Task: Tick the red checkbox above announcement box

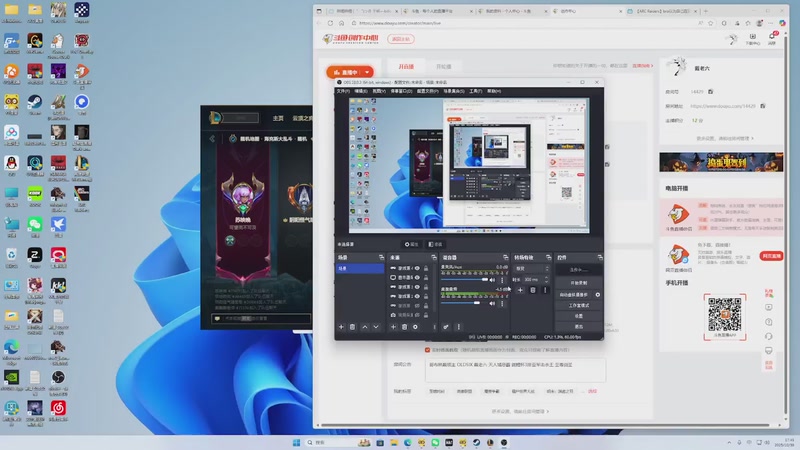Action: tap(428, 350)
